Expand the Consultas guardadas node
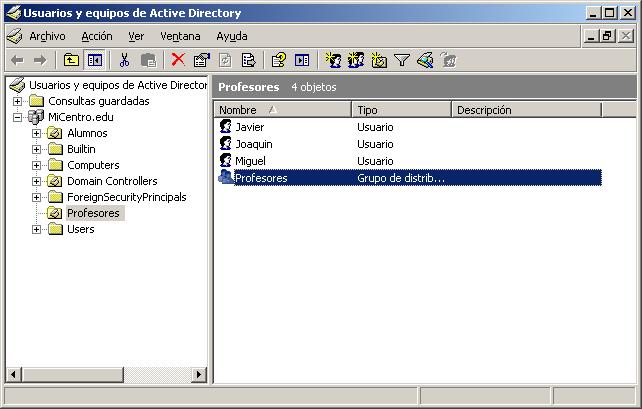This screenshot has height=409, width=642. pyautogui.click(x=18, y=101)
